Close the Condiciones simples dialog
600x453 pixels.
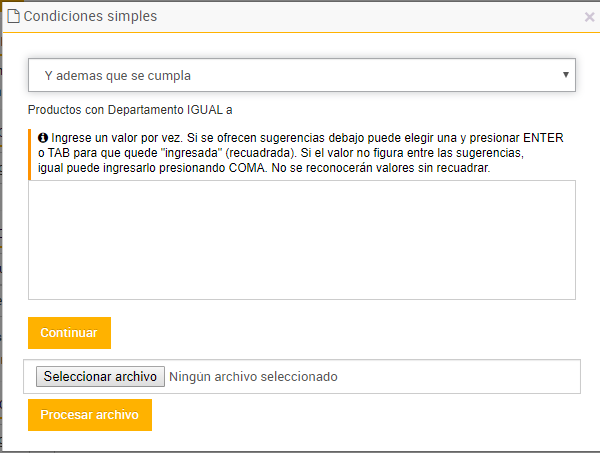(x=589, y=17)
